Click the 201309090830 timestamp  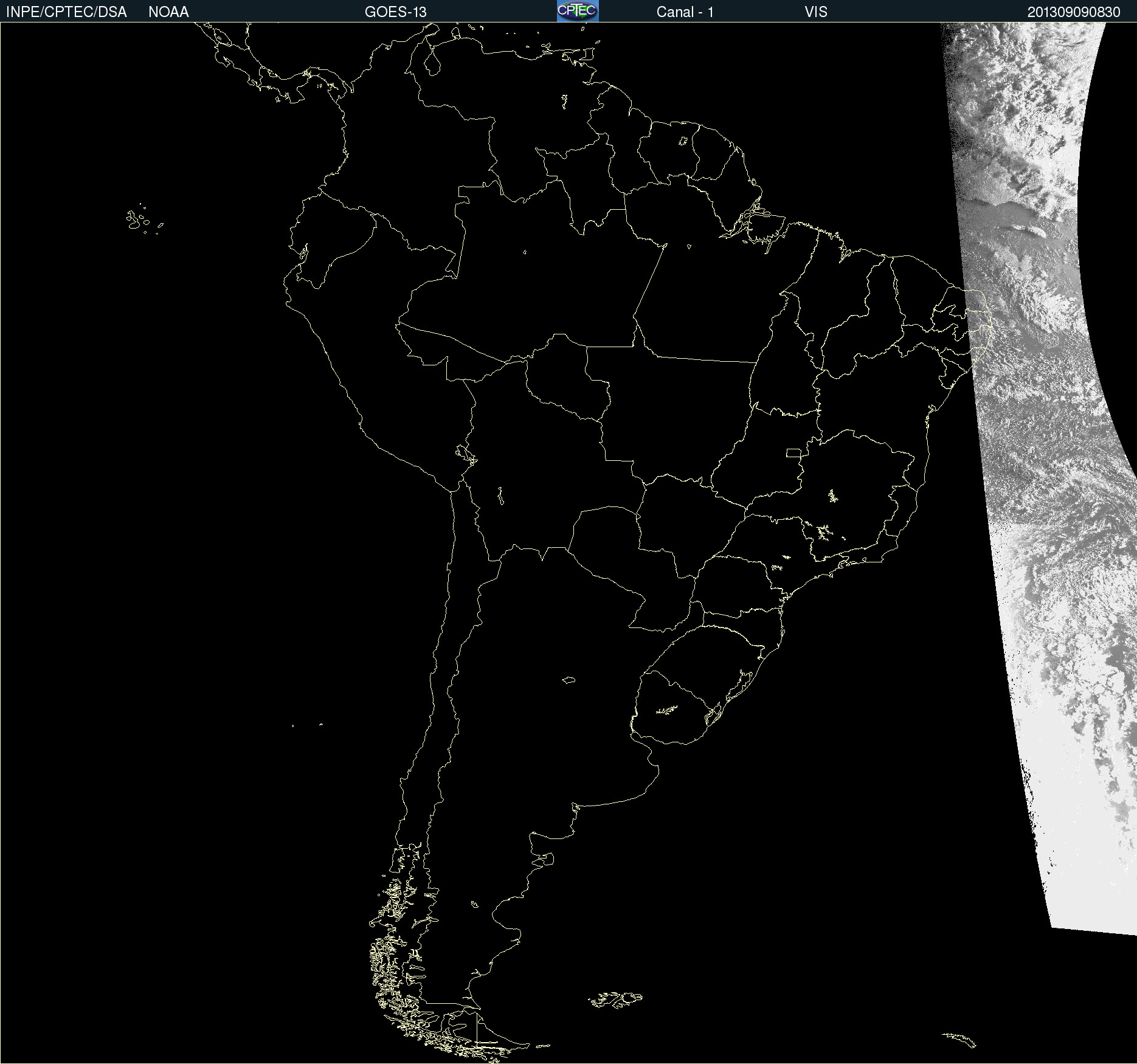[x=1073, y=12]
